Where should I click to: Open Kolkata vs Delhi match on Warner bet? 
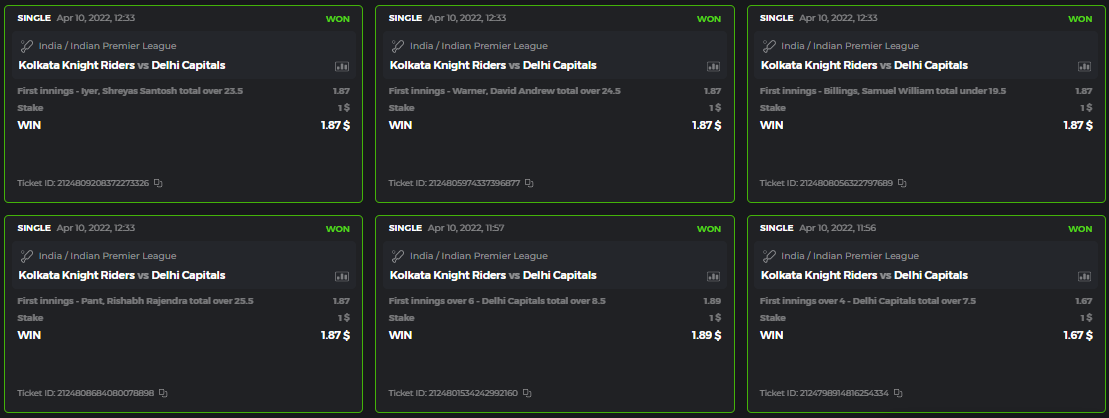[492, 66]
